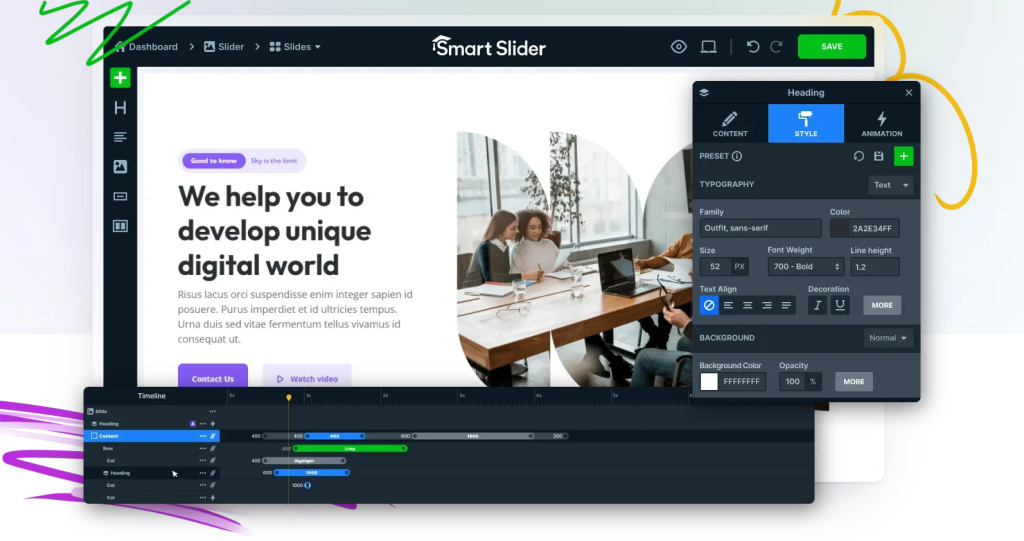Click the white Background Color swatch

709,382
